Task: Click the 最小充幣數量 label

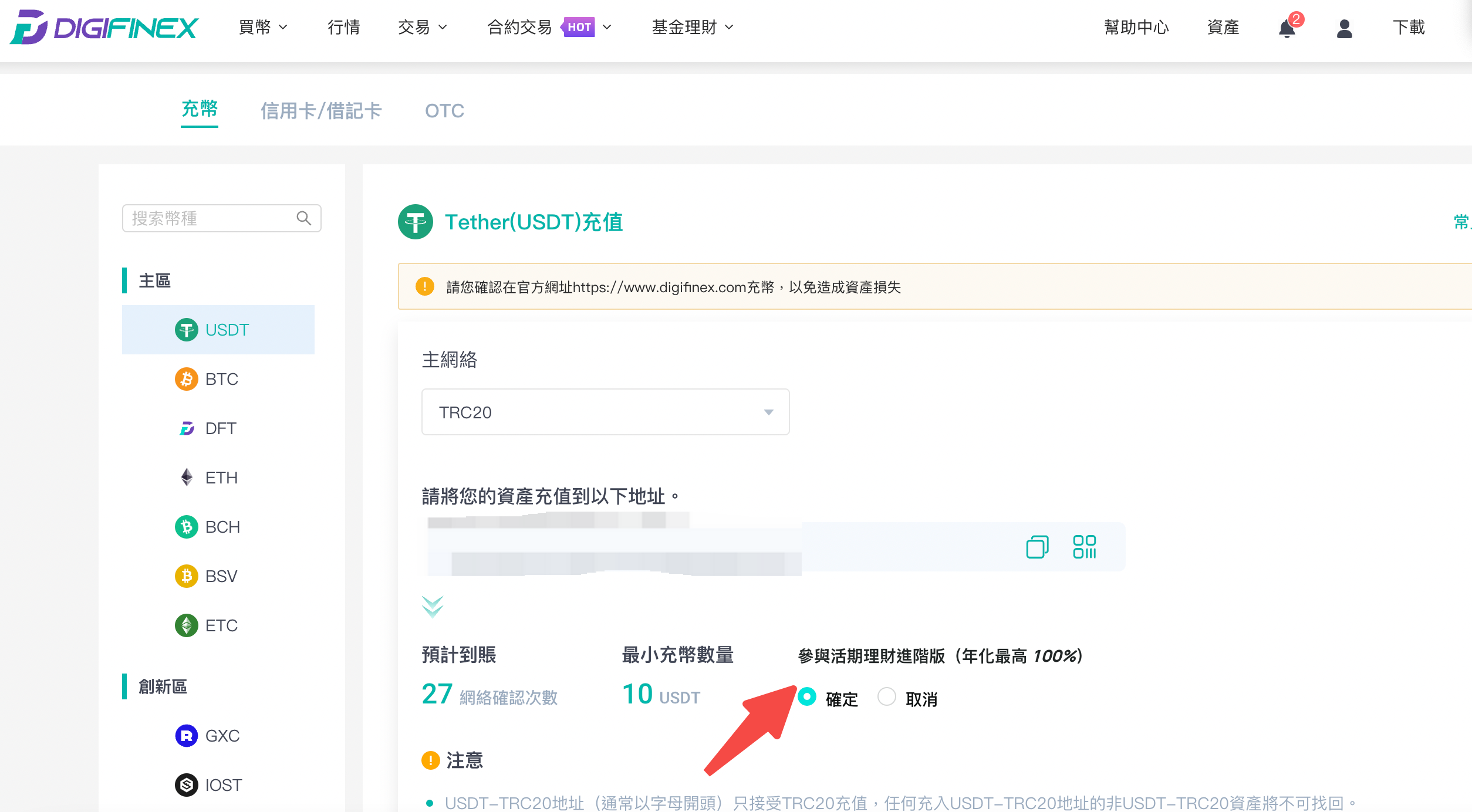Action: click(678, 655)
